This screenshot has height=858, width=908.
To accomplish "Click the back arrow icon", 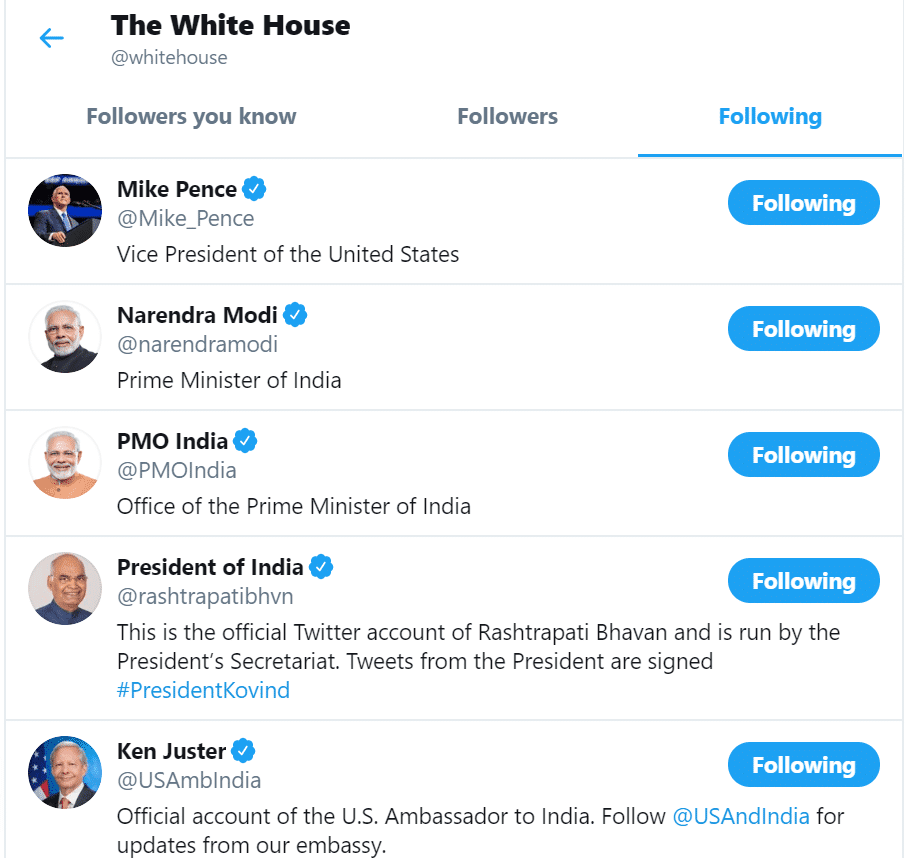I will coord(51,39).
